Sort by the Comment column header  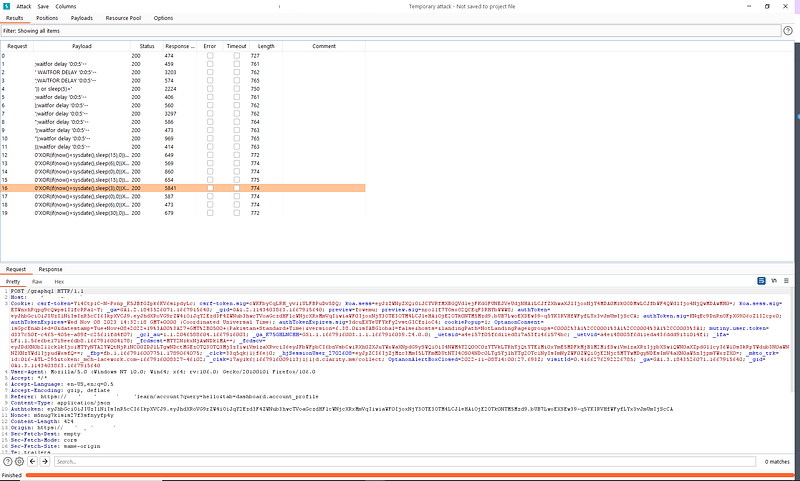(324, 46)
